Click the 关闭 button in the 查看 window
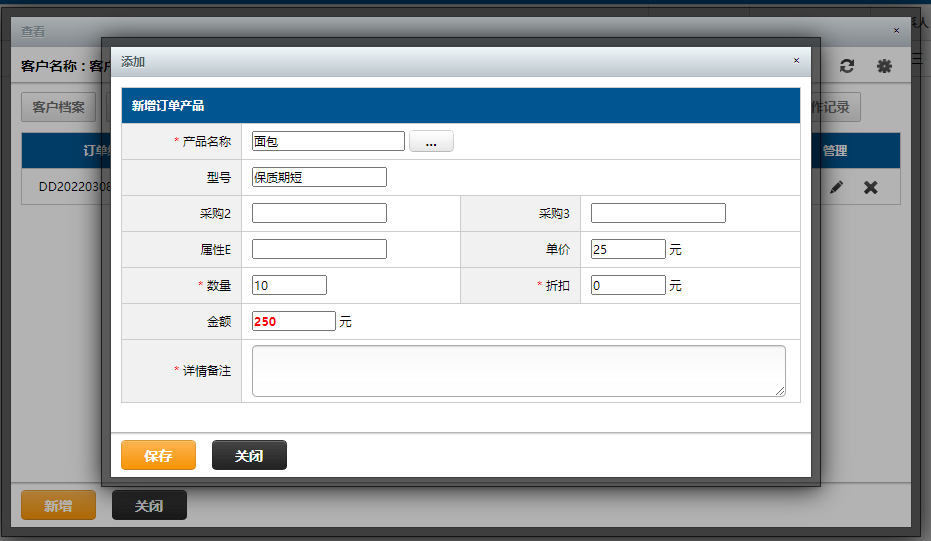The height and width of the screenshot is (541, 931). click(x=149, y=505)
